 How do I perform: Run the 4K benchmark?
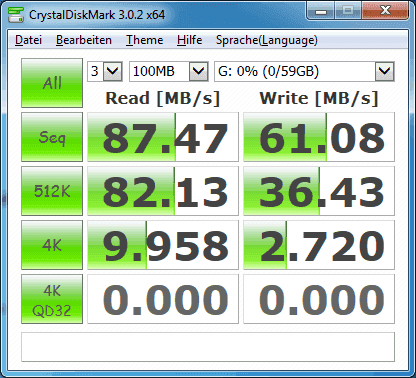[52, 245]
